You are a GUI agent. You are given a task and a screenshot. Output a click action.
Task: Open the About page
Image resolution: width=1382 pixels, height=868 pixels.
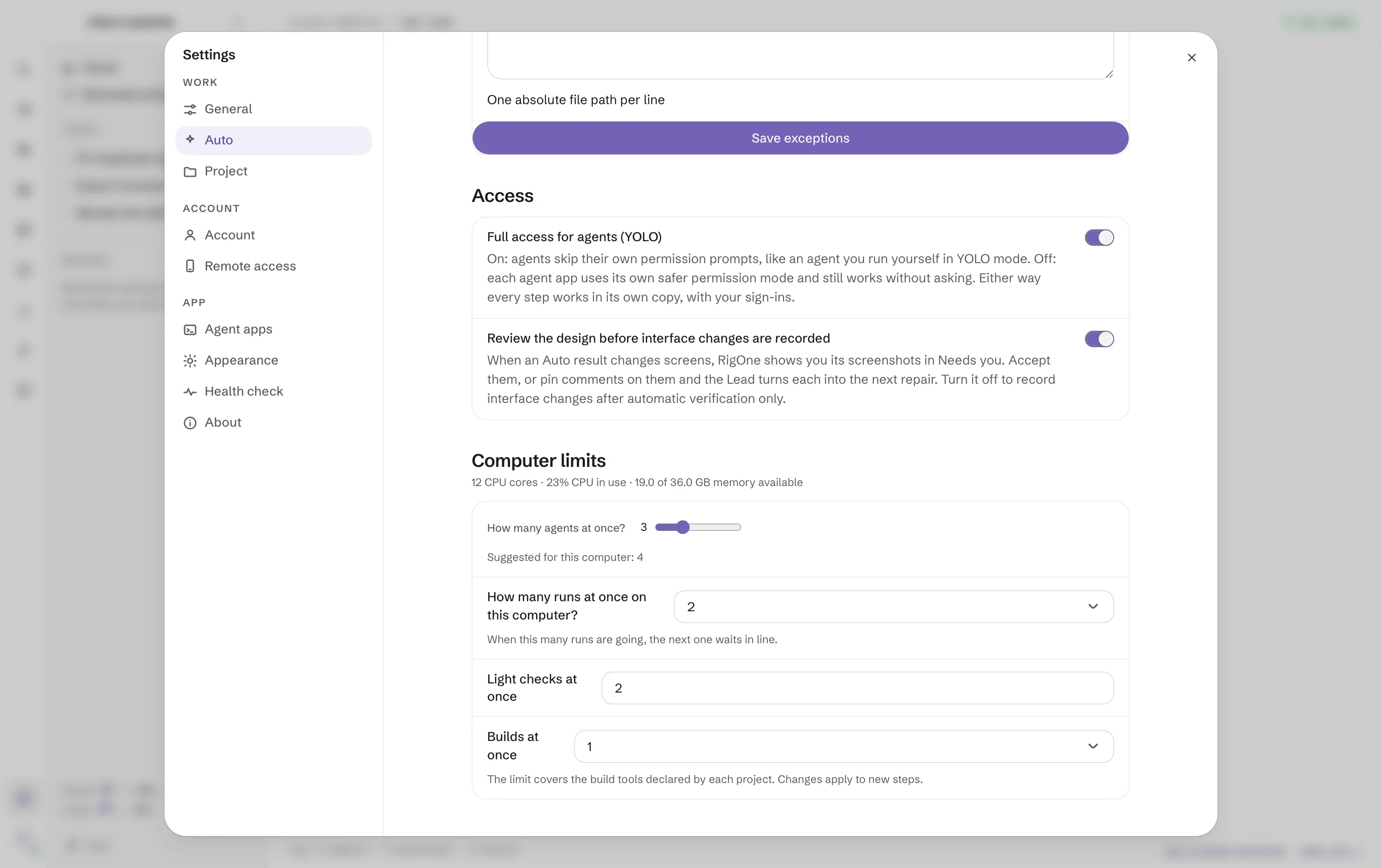pos(274,422)
